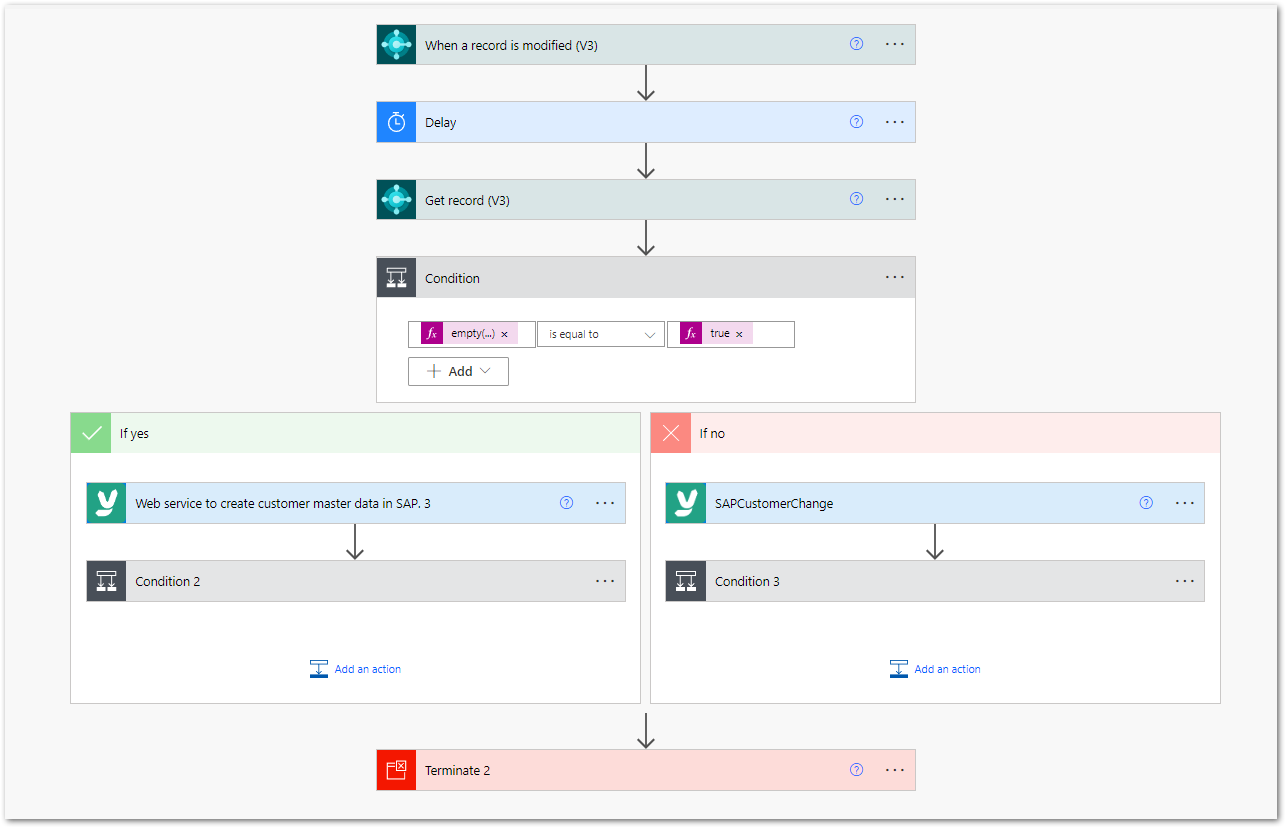
Task: Open help for the Delay step
Action: 856,122
